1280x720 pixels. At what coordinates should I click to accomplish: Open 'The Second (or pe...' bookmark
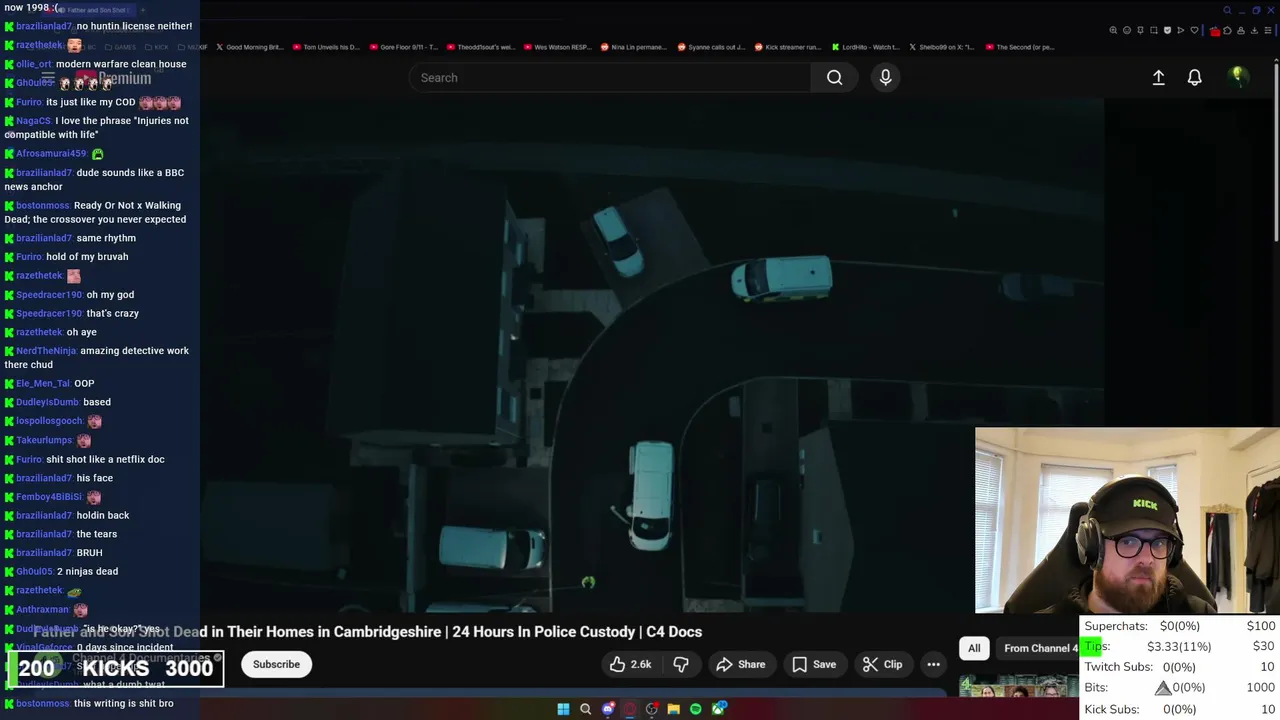click(x=1020, y=47)
